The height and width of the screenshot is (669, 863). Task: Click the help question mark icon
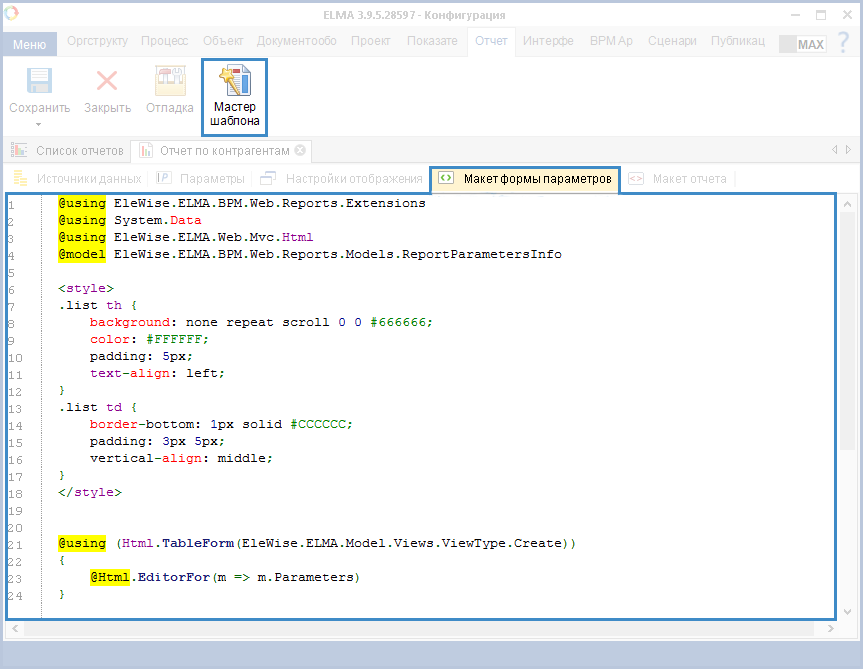tap(843, 42)
